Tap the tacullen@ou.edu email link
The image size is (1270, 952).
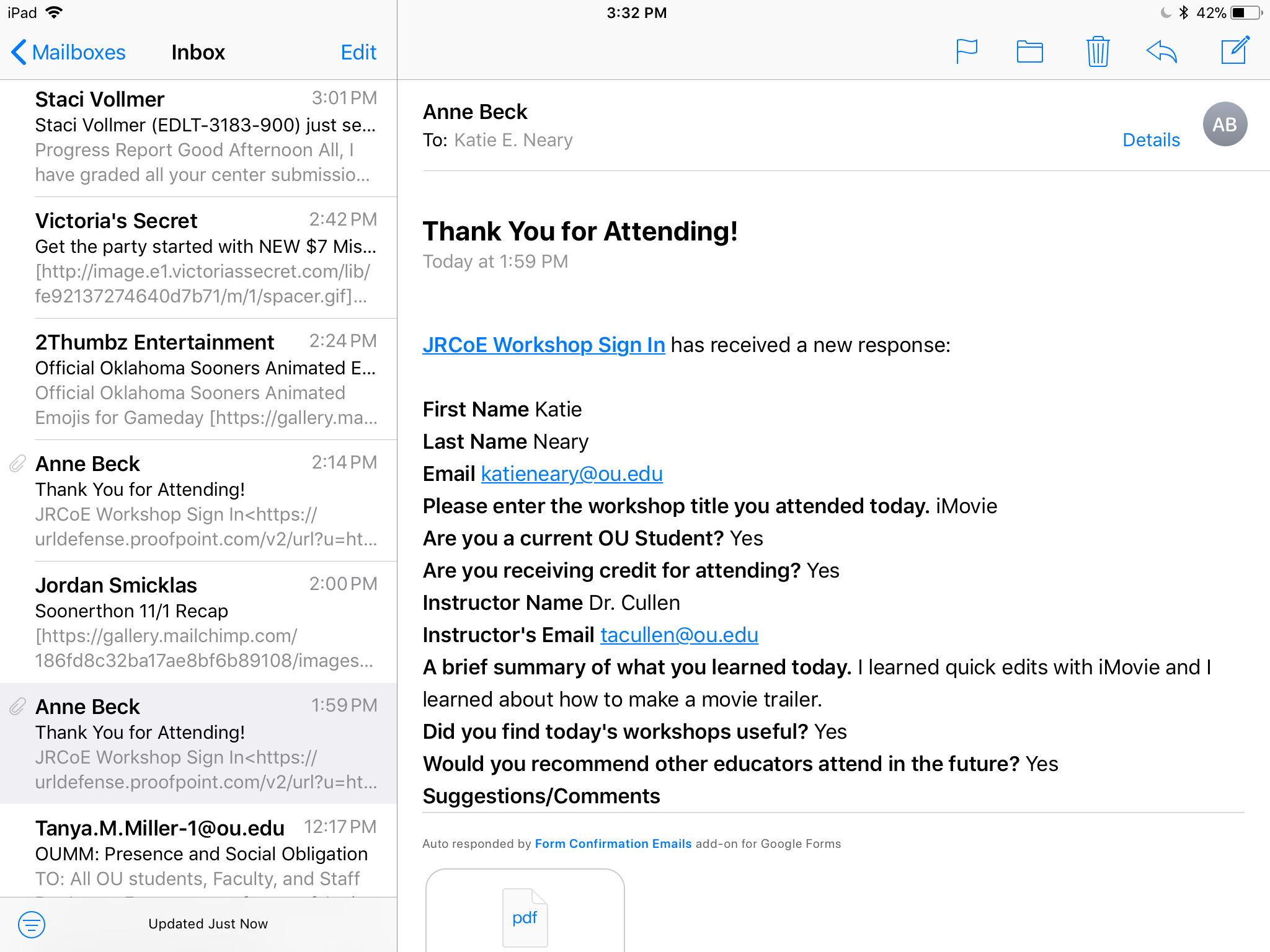679,635
